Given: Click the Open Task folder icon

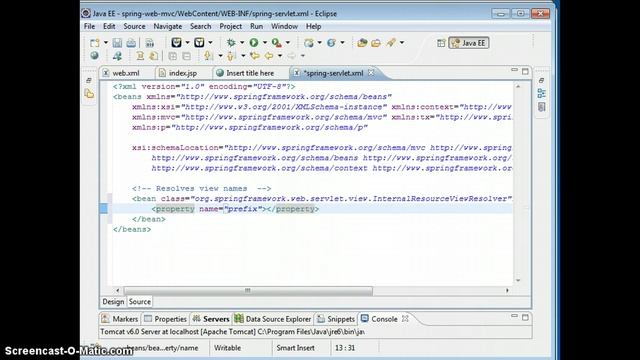Looking at the screenshot, I should [x=376, y=42].
